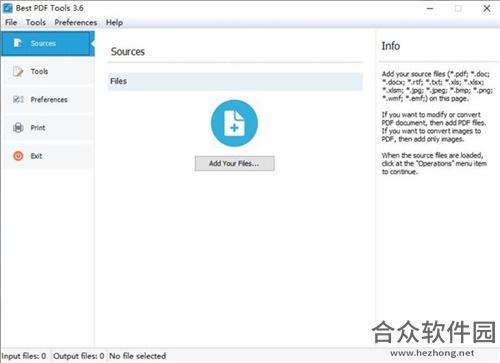Select the Exit label in the sidebar
Viewport: 500px width, 363px height.
pos(36,156)
